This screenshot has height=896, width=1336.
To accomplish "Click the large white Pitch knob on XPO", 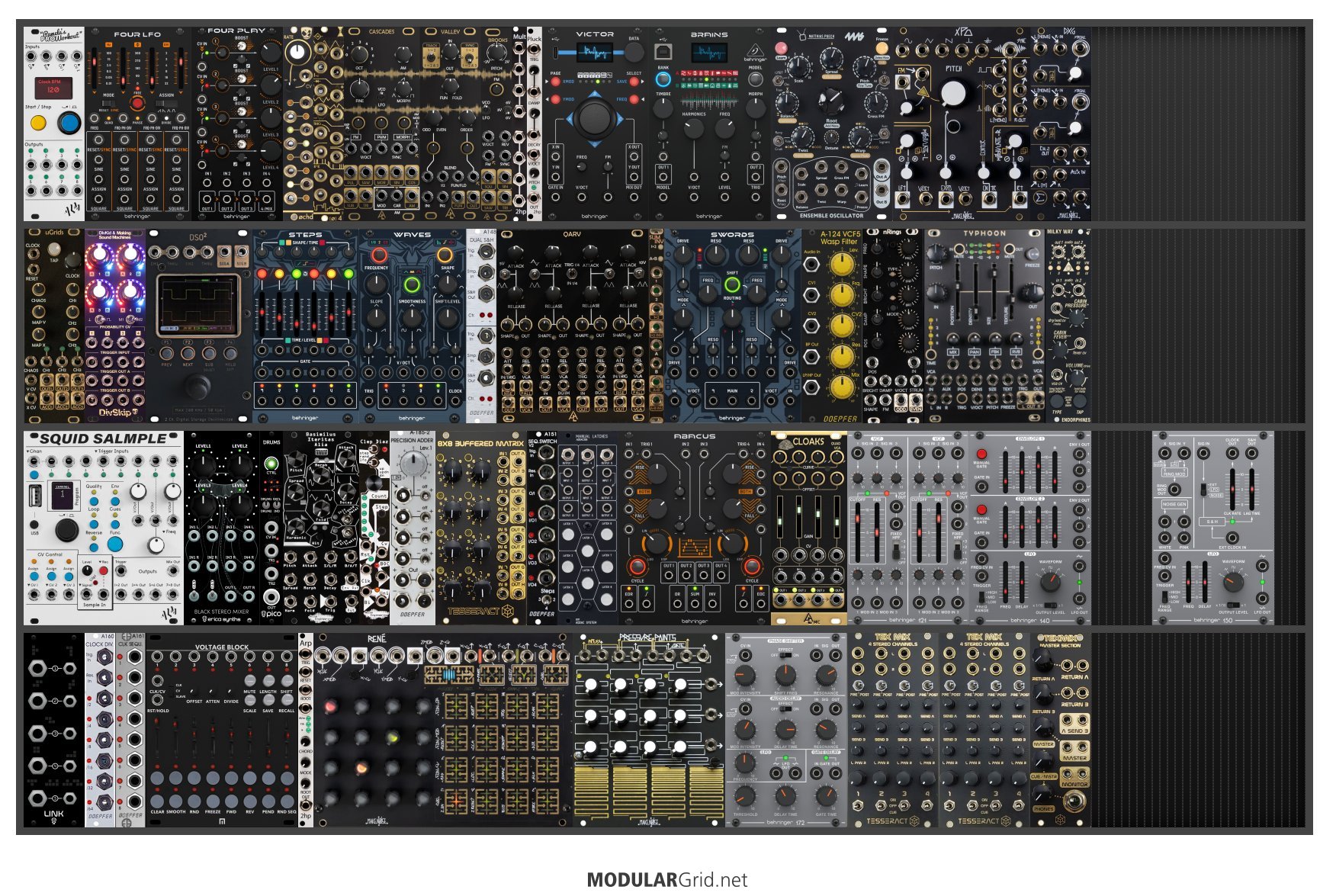I will pyautogui.click(x=953, y=93).
